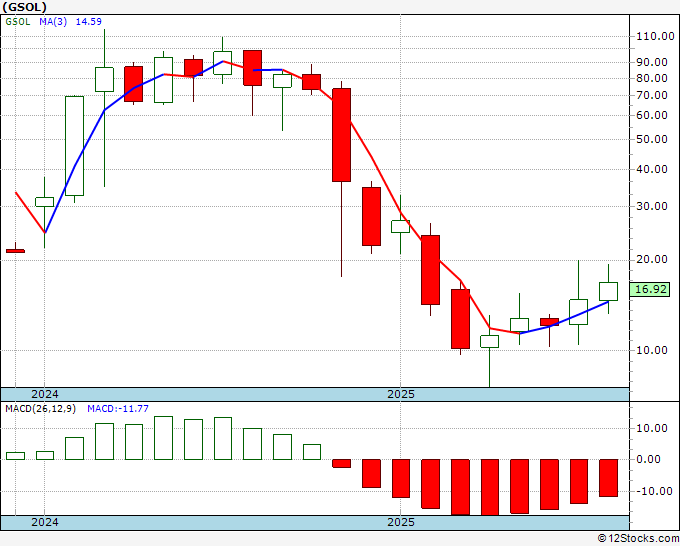This screenshot has height=546, width=680.
Task: Click the tall white candle starting the rally
Action: click(x=74, y=146)
